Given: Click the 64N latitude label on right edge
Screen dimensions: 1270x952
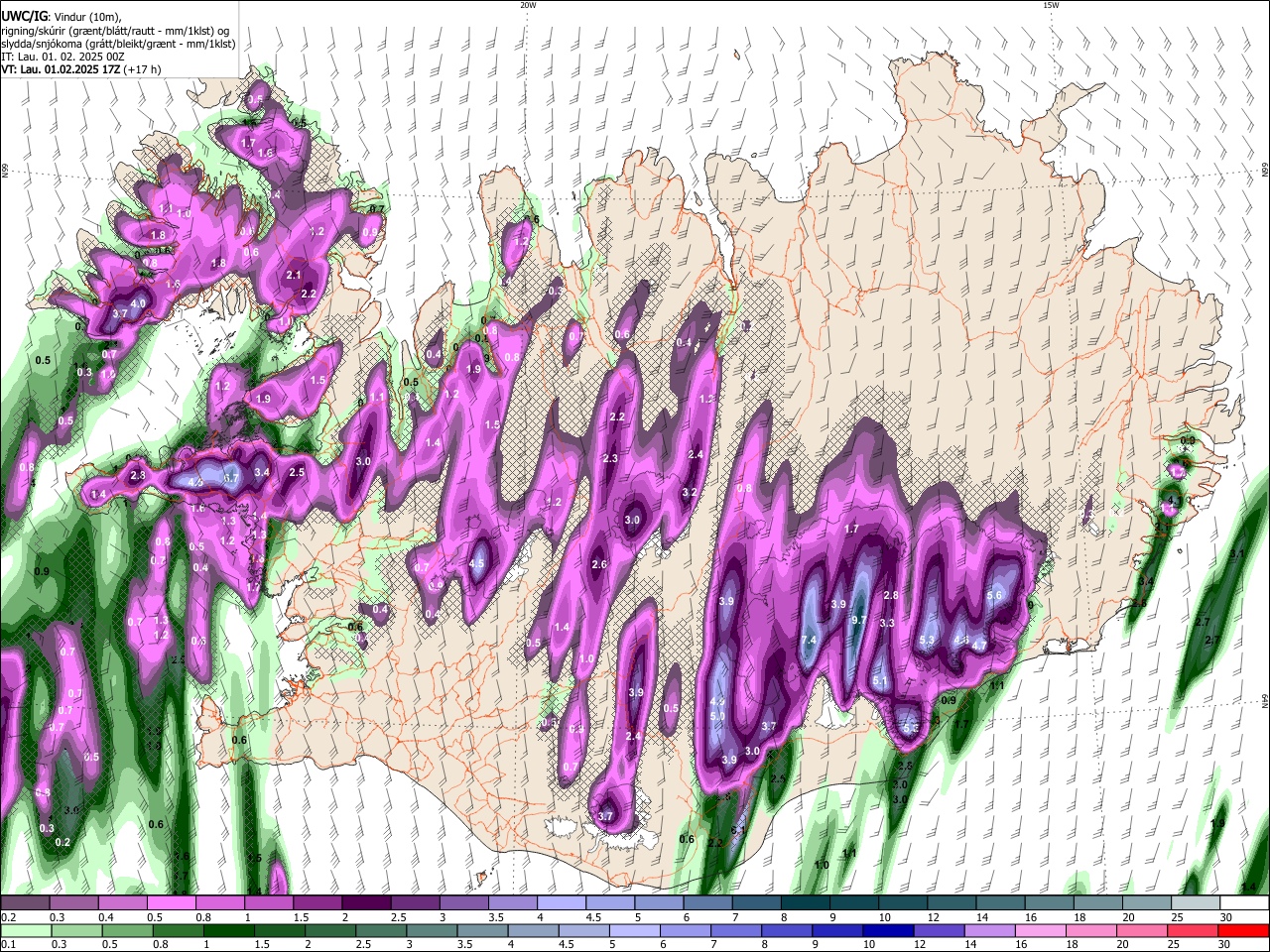Looking at the screenshot, I should [1265, 701].
